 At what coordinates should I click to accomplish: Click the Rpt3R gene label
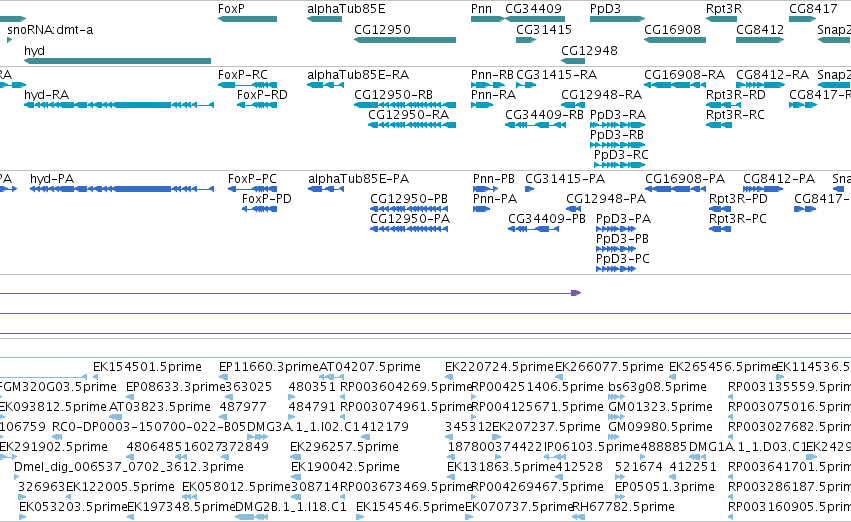(x=724, y=9)
